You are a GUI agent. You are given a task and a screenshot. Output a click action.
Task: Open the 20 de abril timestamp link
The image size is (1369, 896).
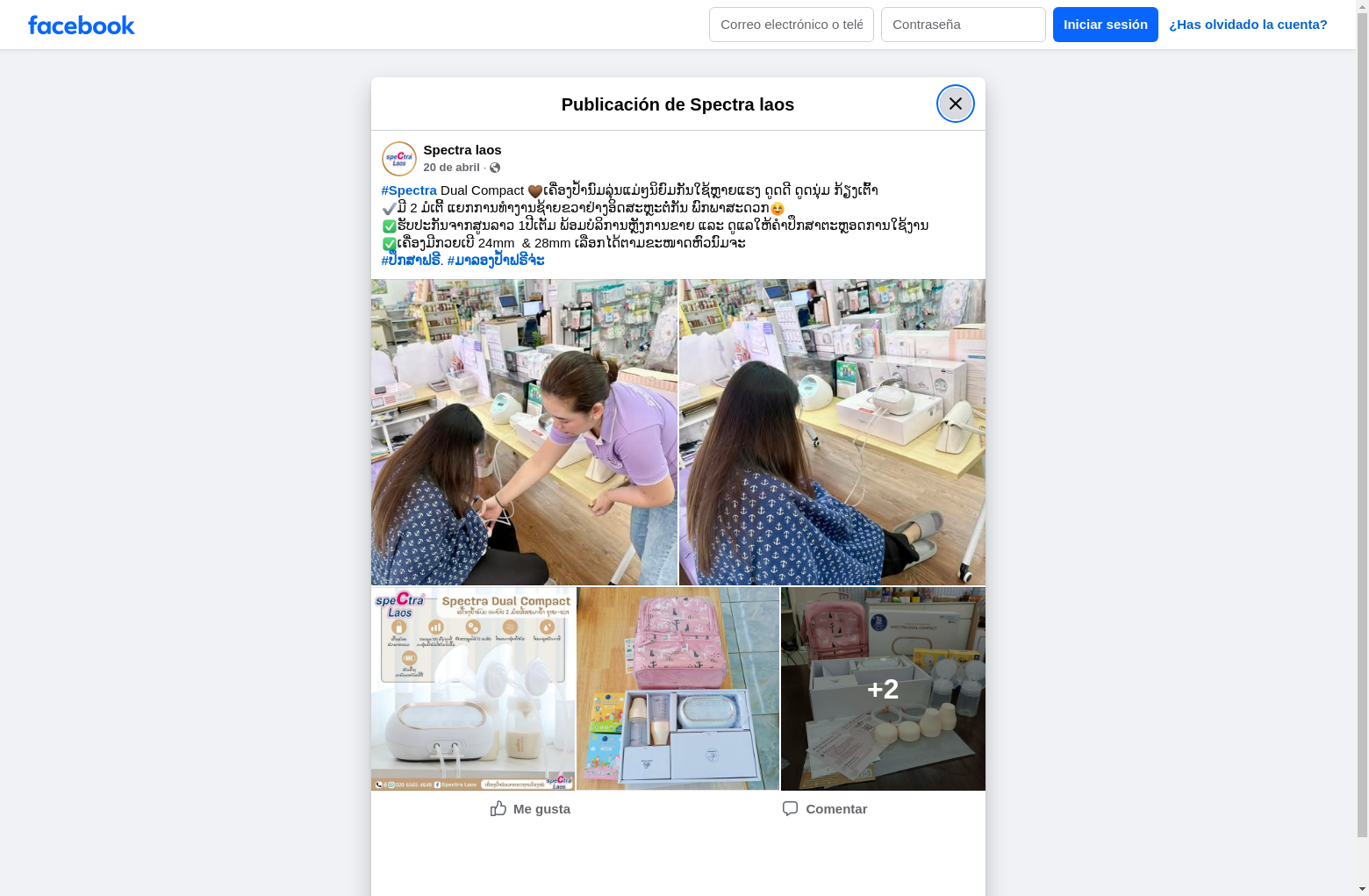pyautogui.click(x=452, y=168)
